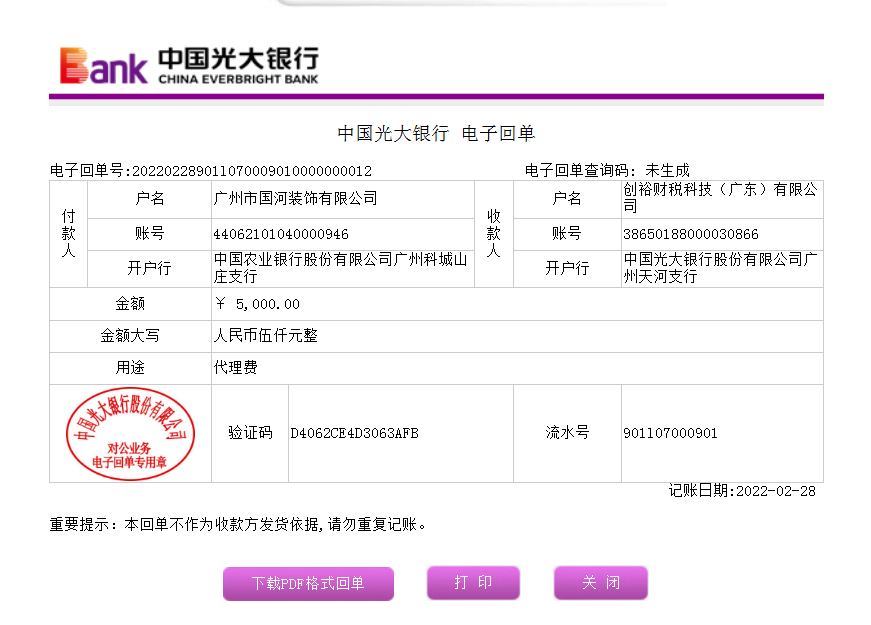The width and height of the screenshot is (871, 625).
Task: Select the receipt title 中国光大银行 电子回单
Action: (436, 133)
